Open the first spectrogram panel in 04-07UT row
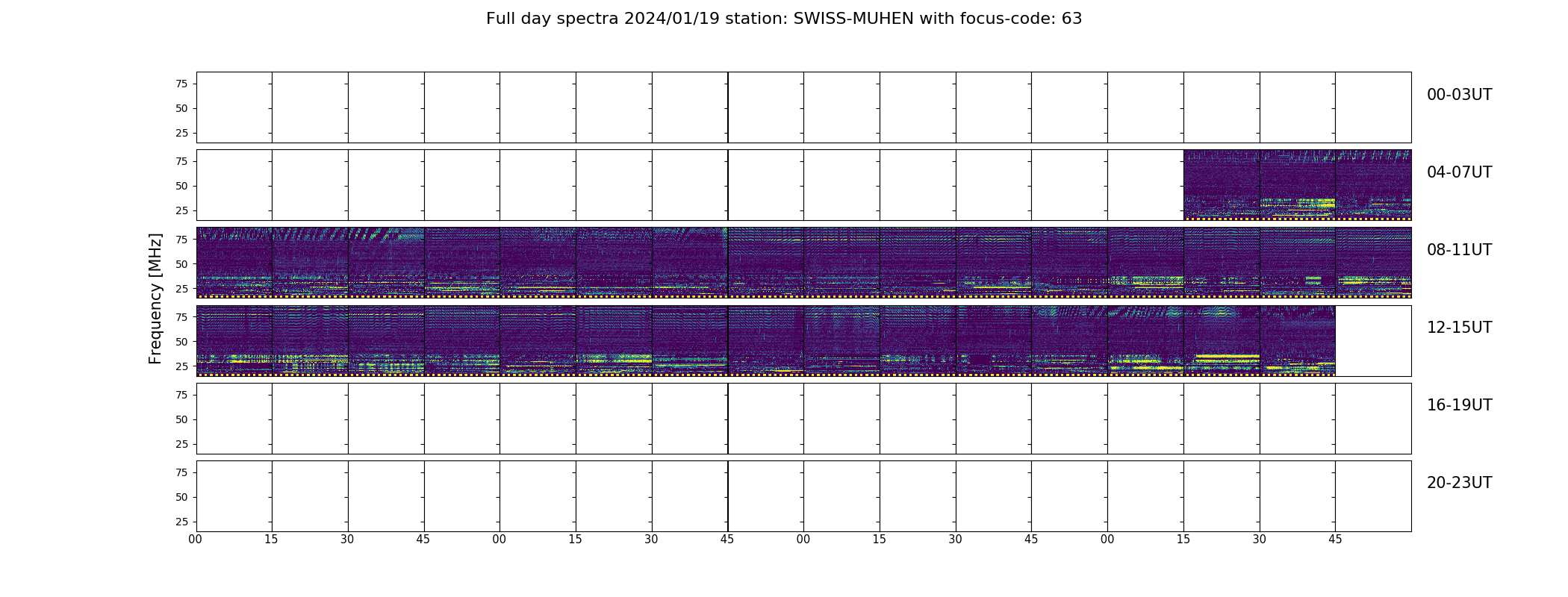 pyautogui.click(x=1222, y=185)
